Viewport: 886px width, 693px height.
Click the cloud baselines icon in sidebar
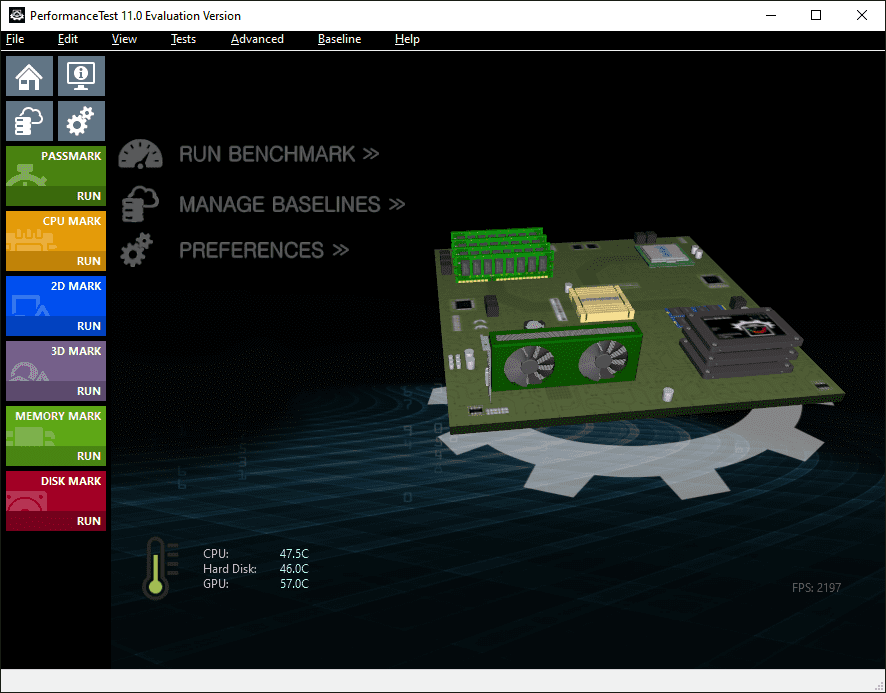point(29,121)
